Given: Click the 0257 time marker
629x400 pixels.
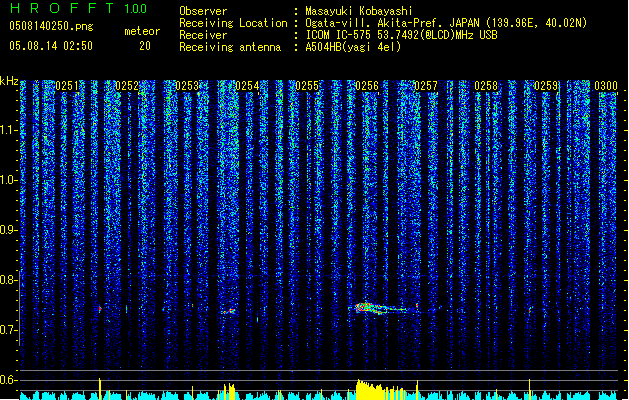Looking at the screenshot, I should [x=426, y=86].
